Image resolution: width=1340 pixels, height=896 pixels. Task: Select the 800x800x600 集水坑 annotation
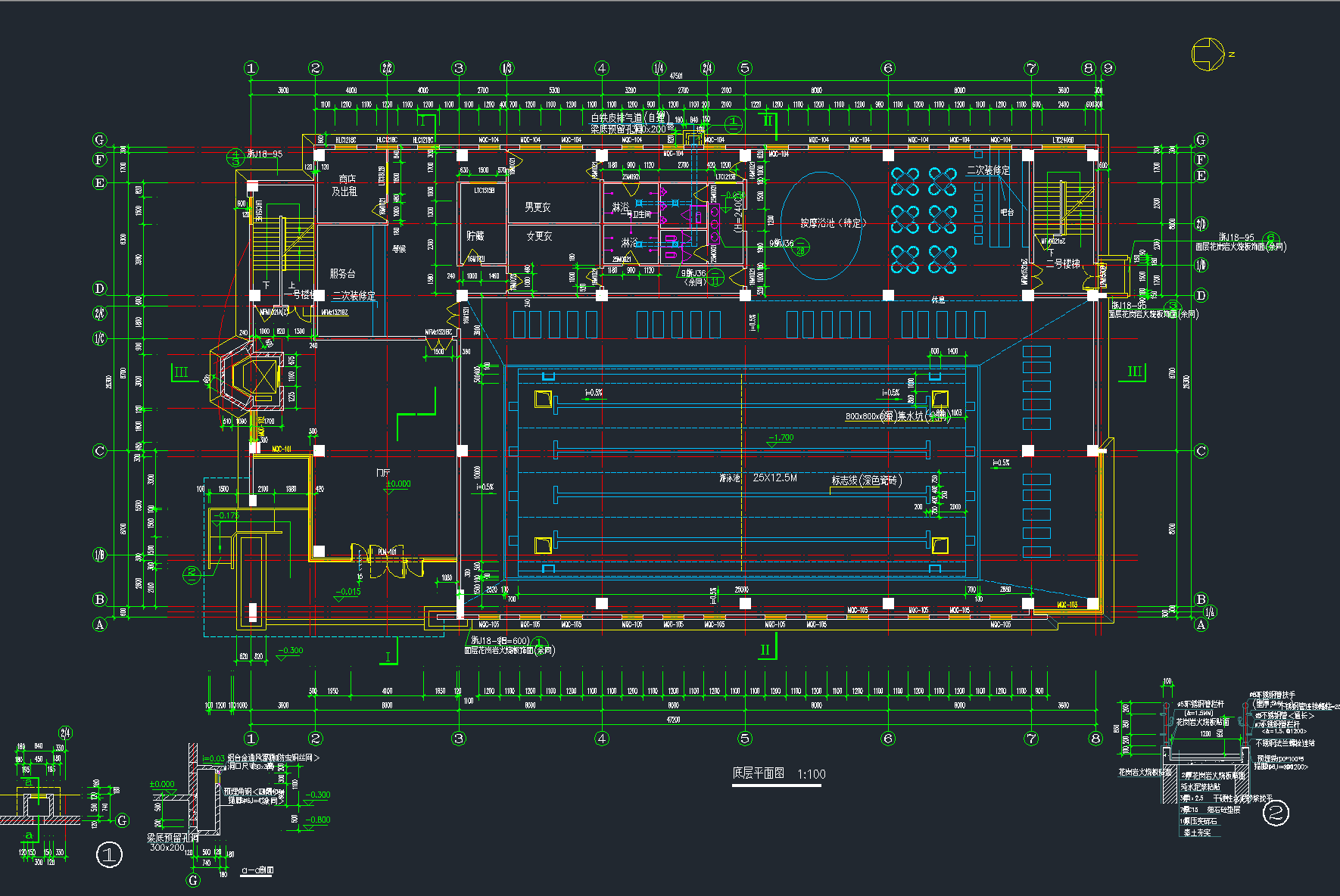(897, 415)
